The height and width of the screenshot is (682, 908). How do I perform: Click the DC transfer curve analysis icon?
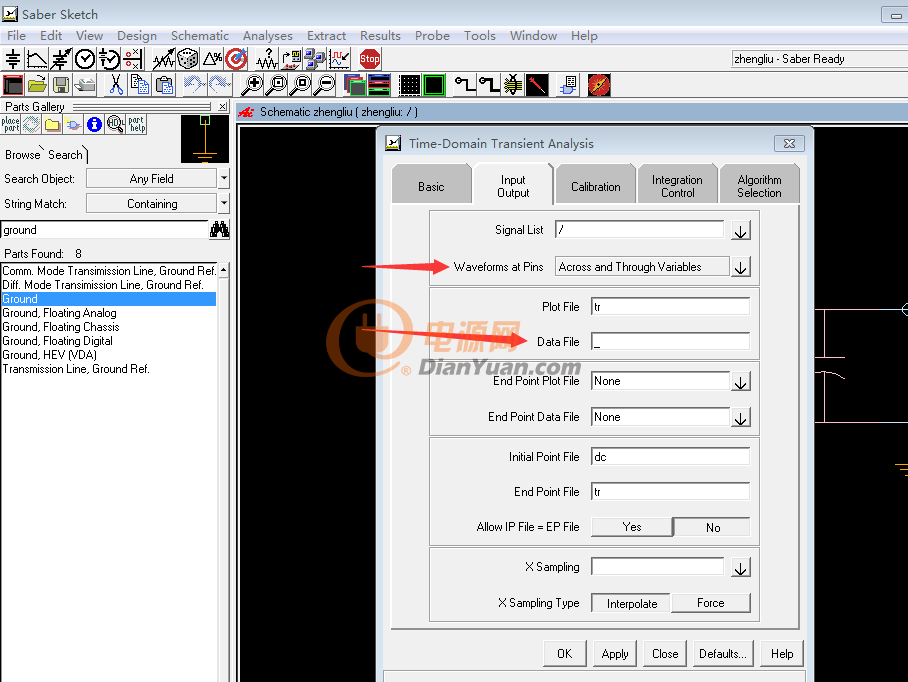coord(37,59)
